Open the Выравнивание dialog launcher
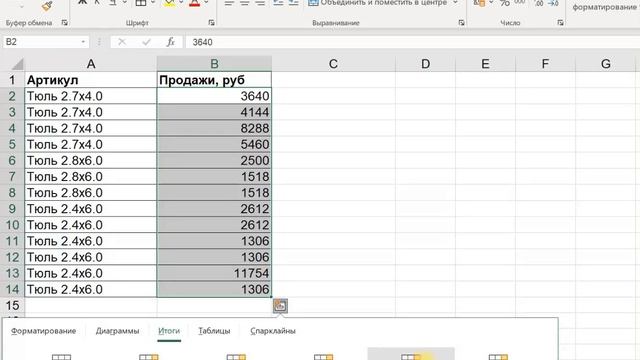 pyautogui.click(x=461, y=23)
